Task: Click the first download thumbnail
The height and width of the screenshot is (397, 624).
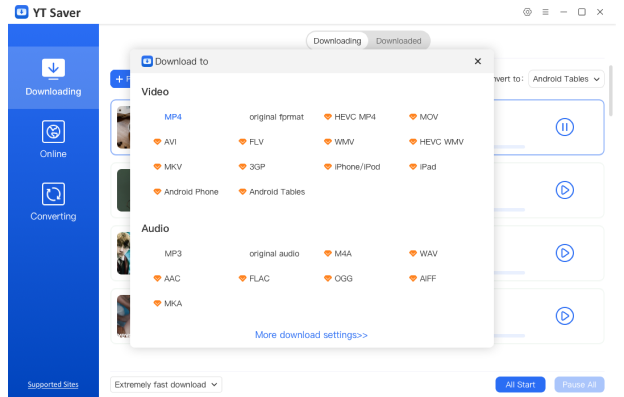Action: tap(123, 127)
